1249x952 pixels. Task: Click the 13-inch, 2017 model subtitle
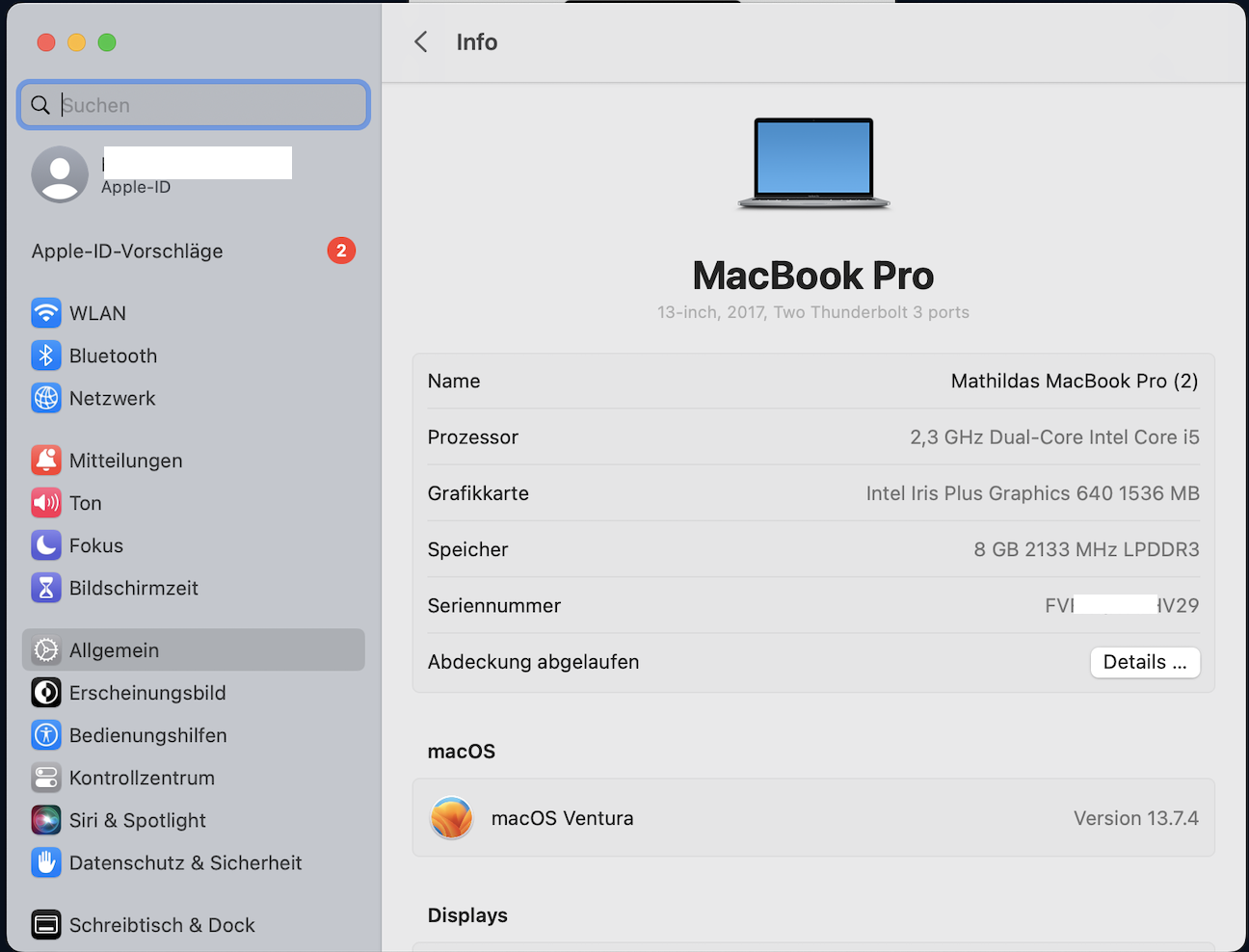coord(813,312)
